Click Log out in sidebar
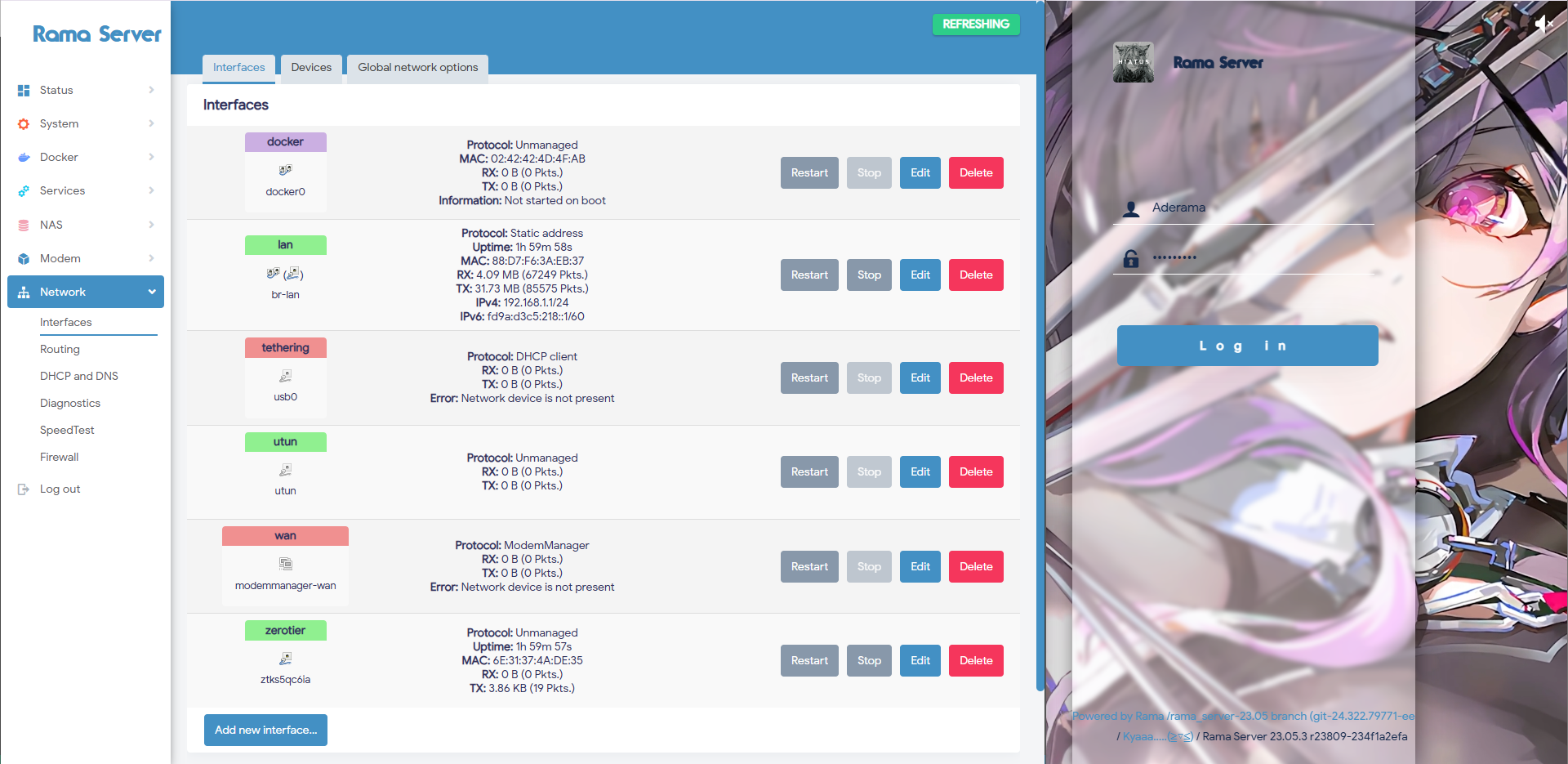The image size is (1568, 764). [x=60, y=489]
